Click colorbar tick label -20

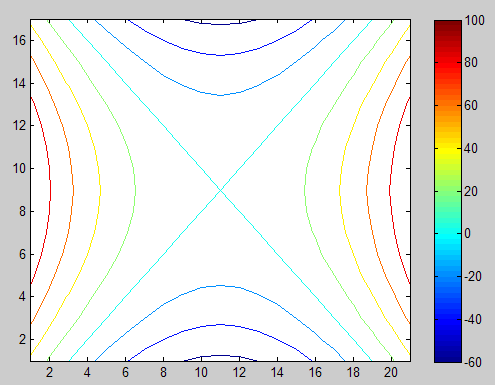(x=473, y=276)
